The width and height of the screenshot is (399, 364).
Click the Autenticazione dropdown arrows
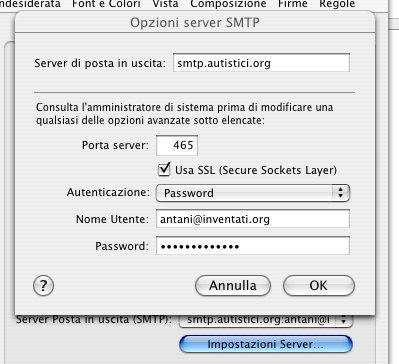341,193
